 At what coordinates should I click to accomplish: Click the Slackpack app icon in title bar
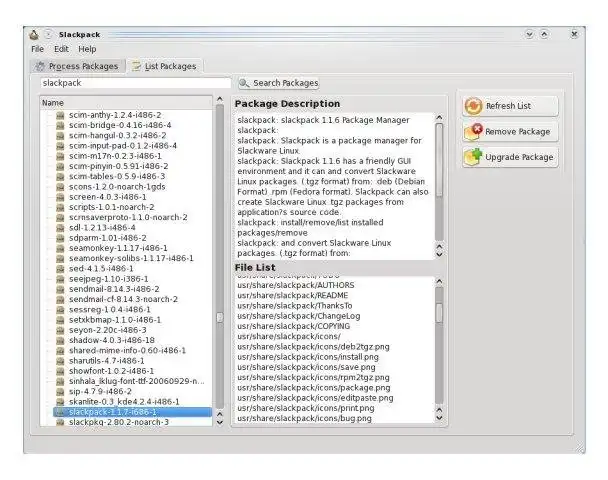pos(34,35)
